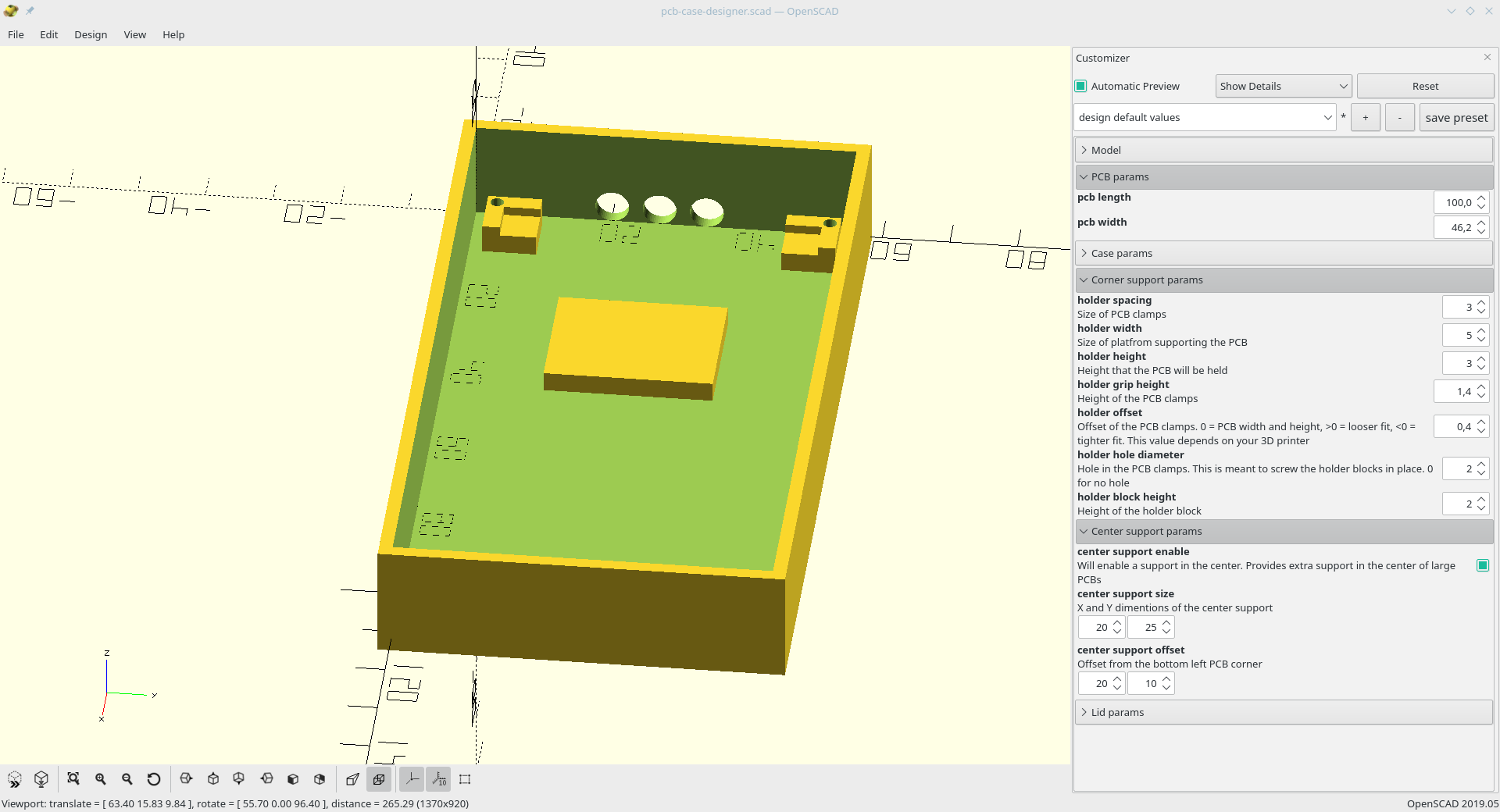Add a preset with the plus button

pyautogui.click(x=1366, y=118)
